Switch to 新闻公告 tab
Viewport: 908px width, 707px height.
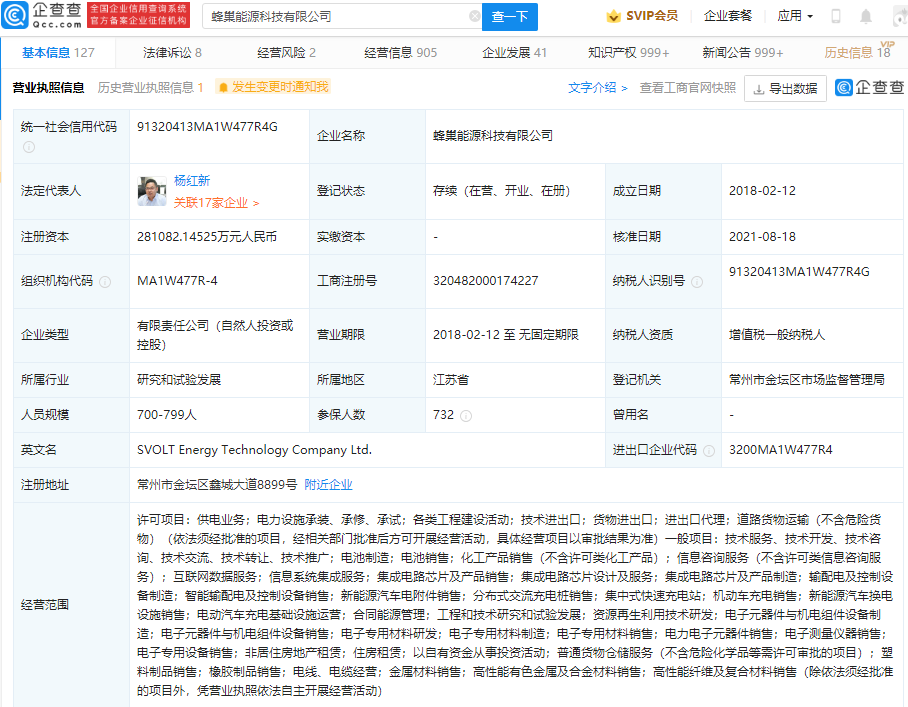(x=742, y=53)
